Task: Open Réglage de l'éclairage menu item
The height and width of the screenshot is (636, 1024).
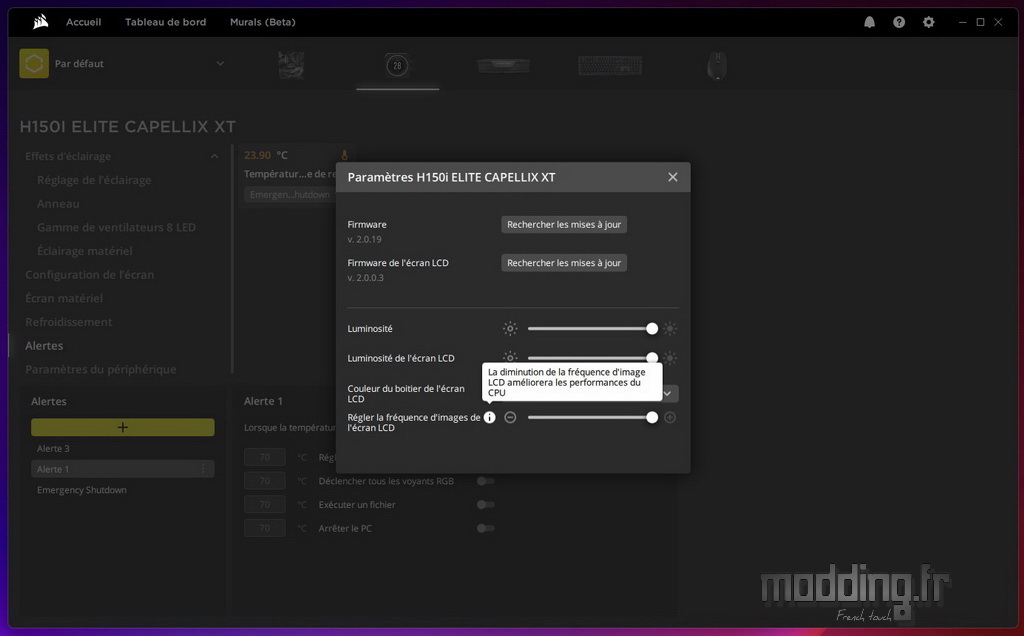Action: point(94,180)
